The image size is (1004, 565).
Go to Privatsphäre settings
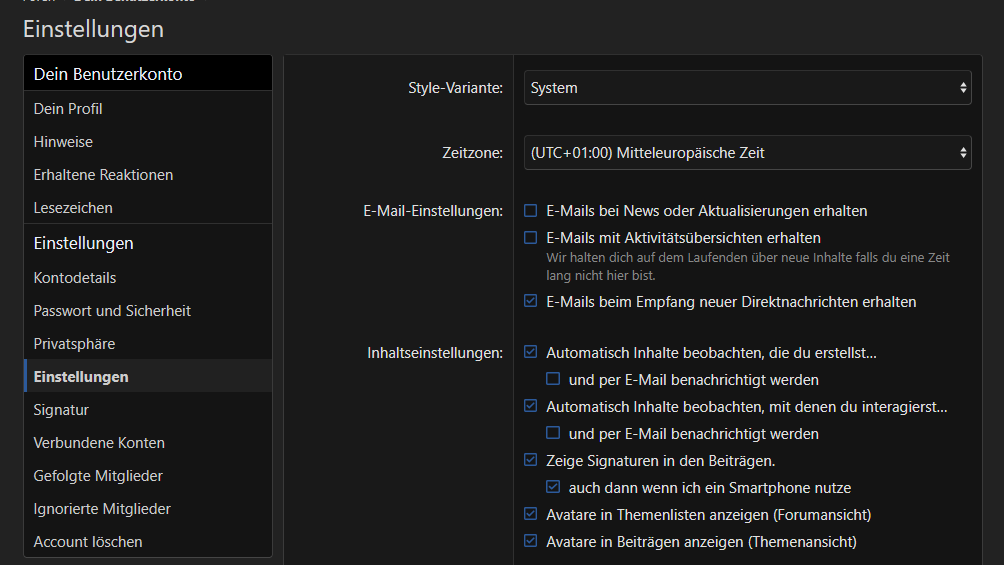[x=74, y=344]
